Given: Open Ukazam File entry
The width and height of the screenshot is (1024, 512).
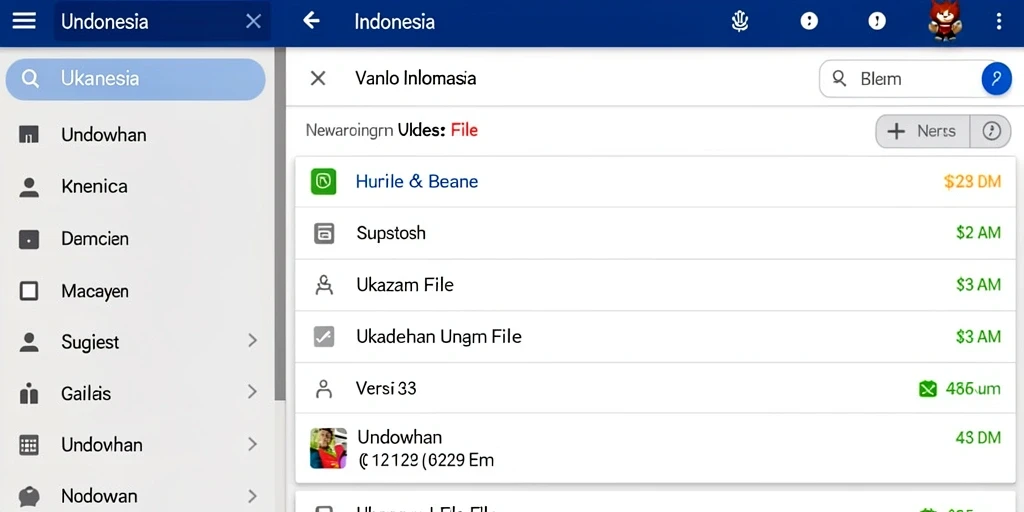Looking at the screenshot, I should pyautogui.click(x=655, y=285).
